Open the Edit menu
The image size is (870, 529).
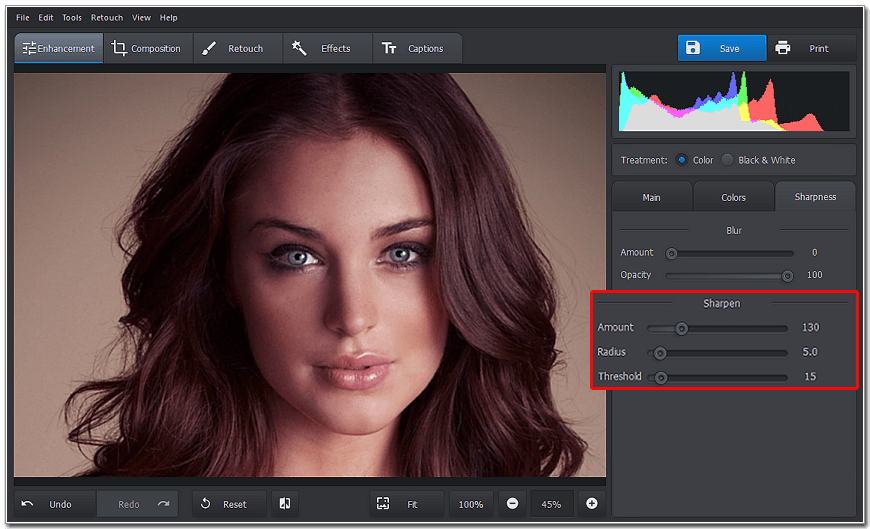point(45,18)
